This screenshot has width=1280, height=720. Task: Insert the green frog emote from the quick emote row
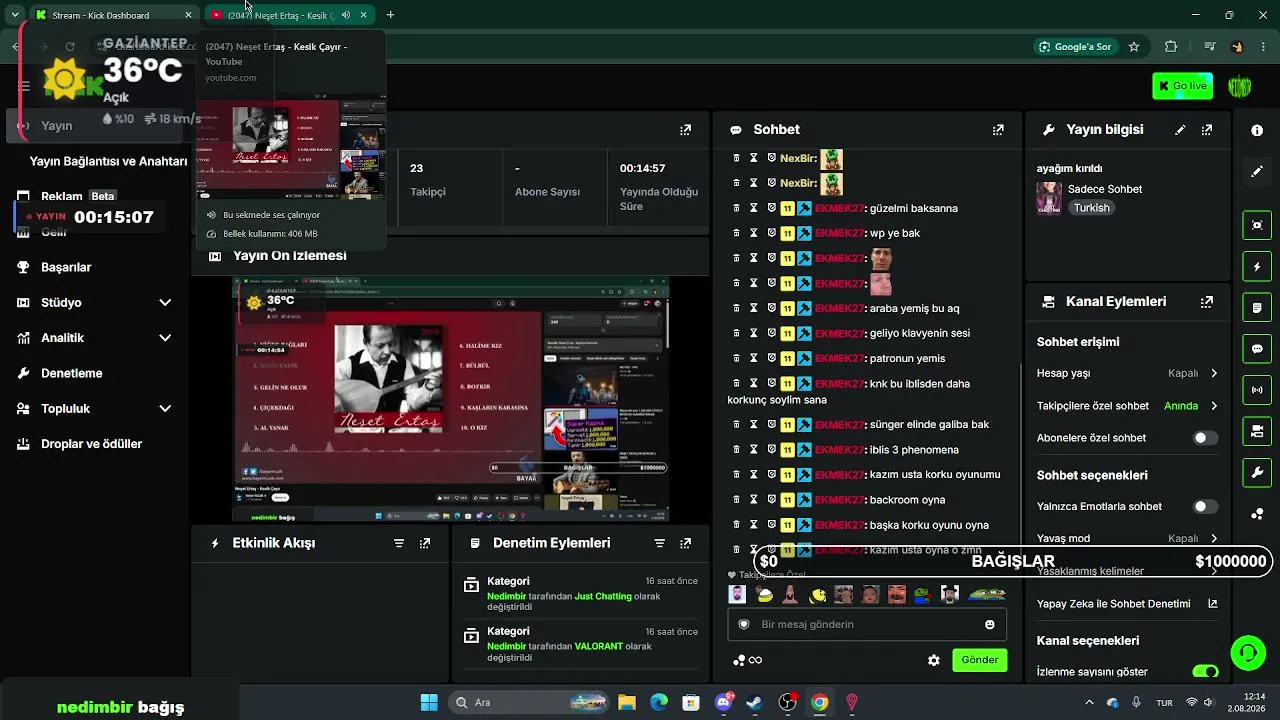point(922,595)
